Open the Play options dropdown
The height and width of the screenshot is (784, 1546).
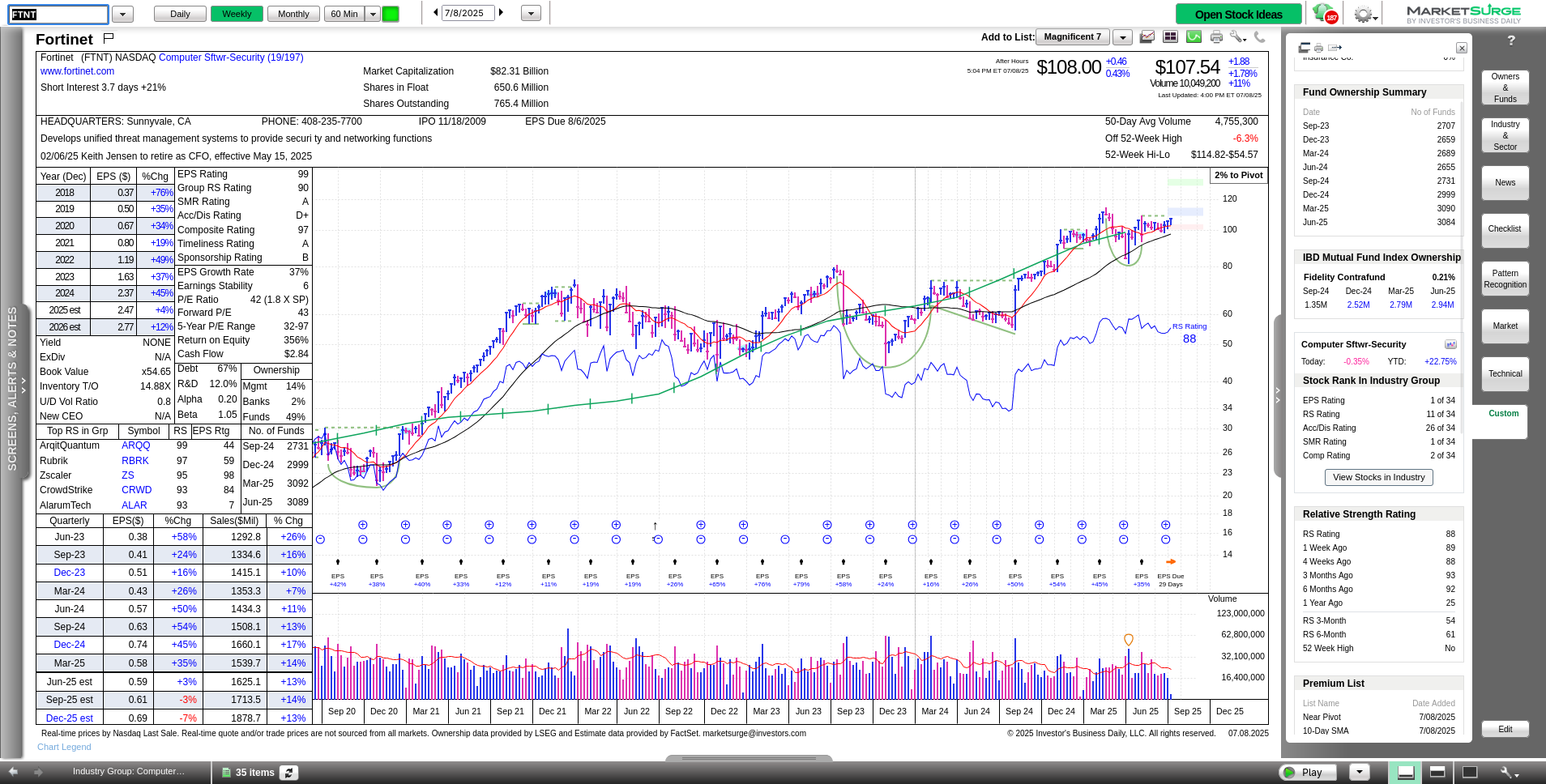tap(1359, 772)
